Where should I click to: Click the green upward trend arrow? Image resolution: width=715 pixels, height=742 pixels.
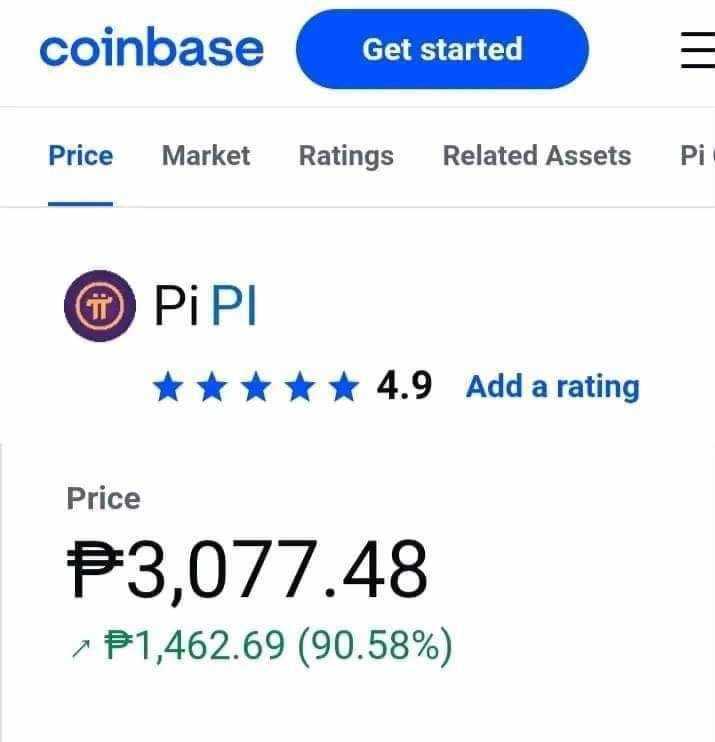tap(81, 648)
